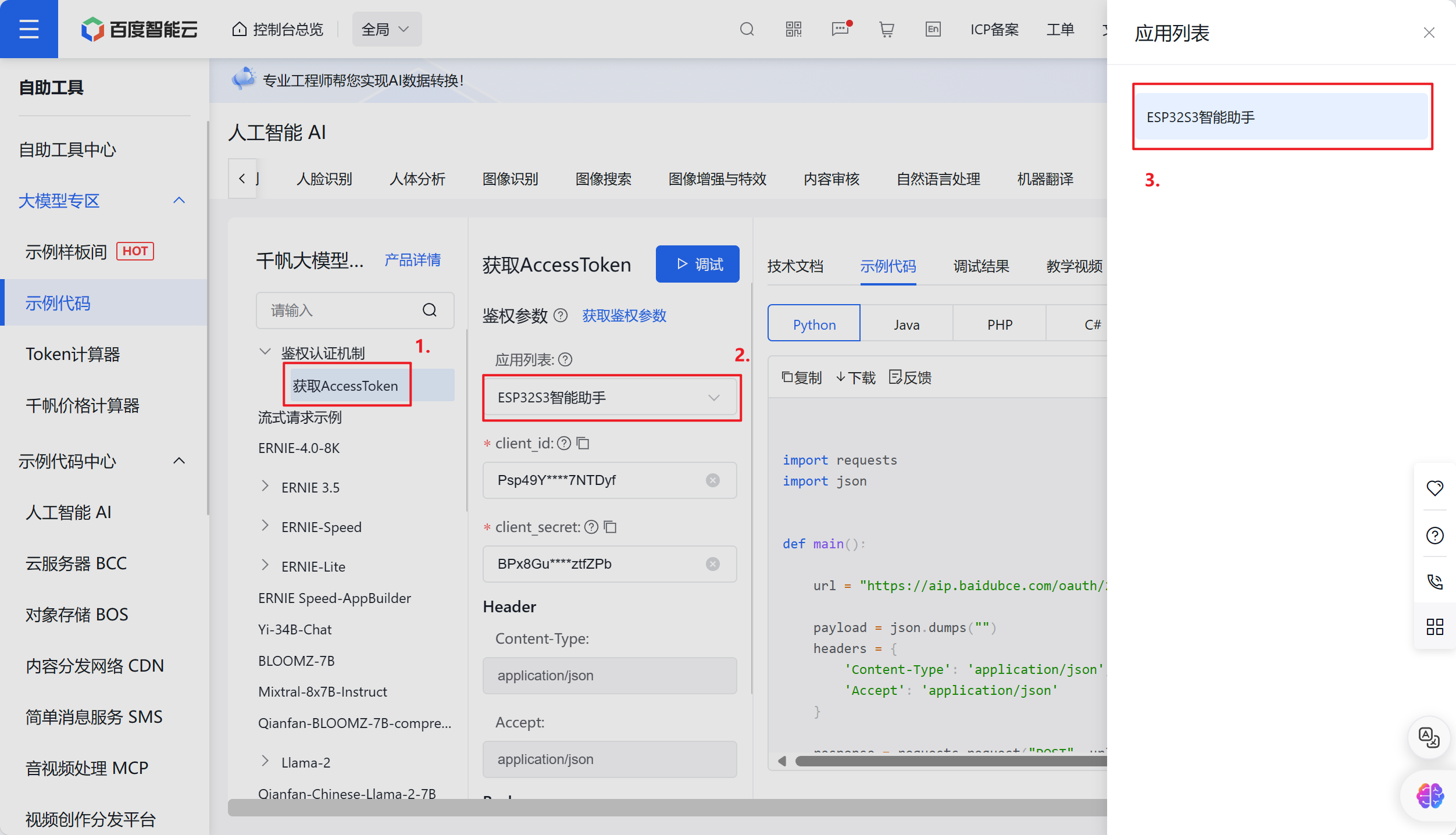Click help icon beside client_id
The image size is (1456, 835).
[563, 443]
